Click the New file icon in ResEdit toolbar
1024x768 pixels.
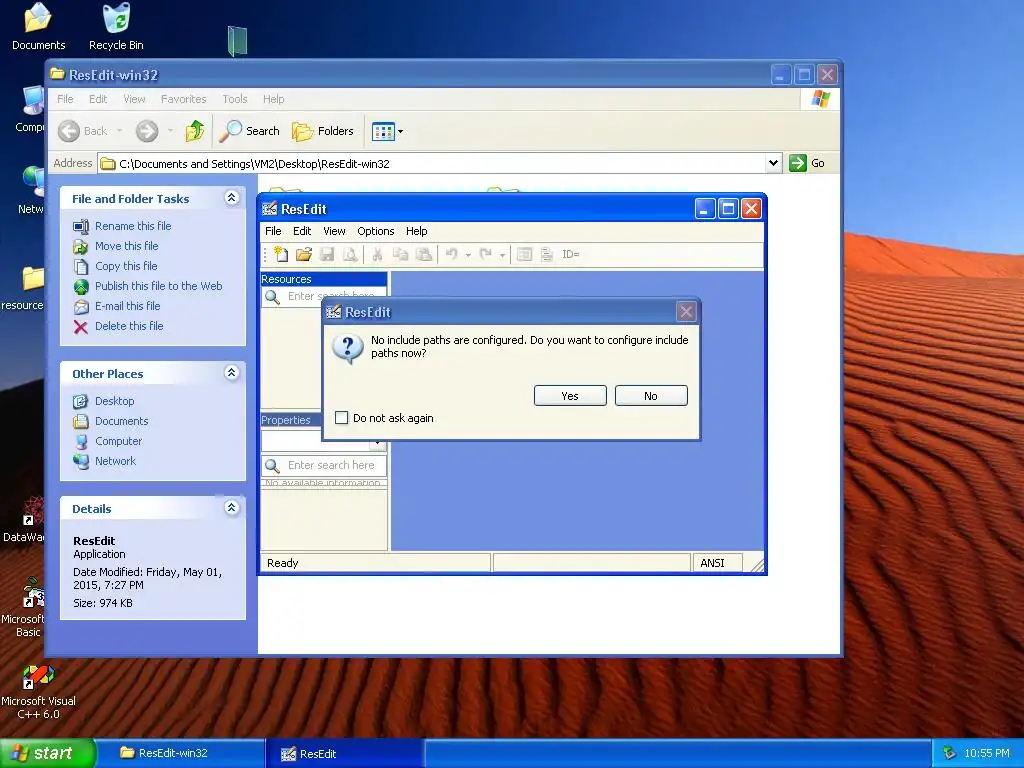(x=281, y=254)
